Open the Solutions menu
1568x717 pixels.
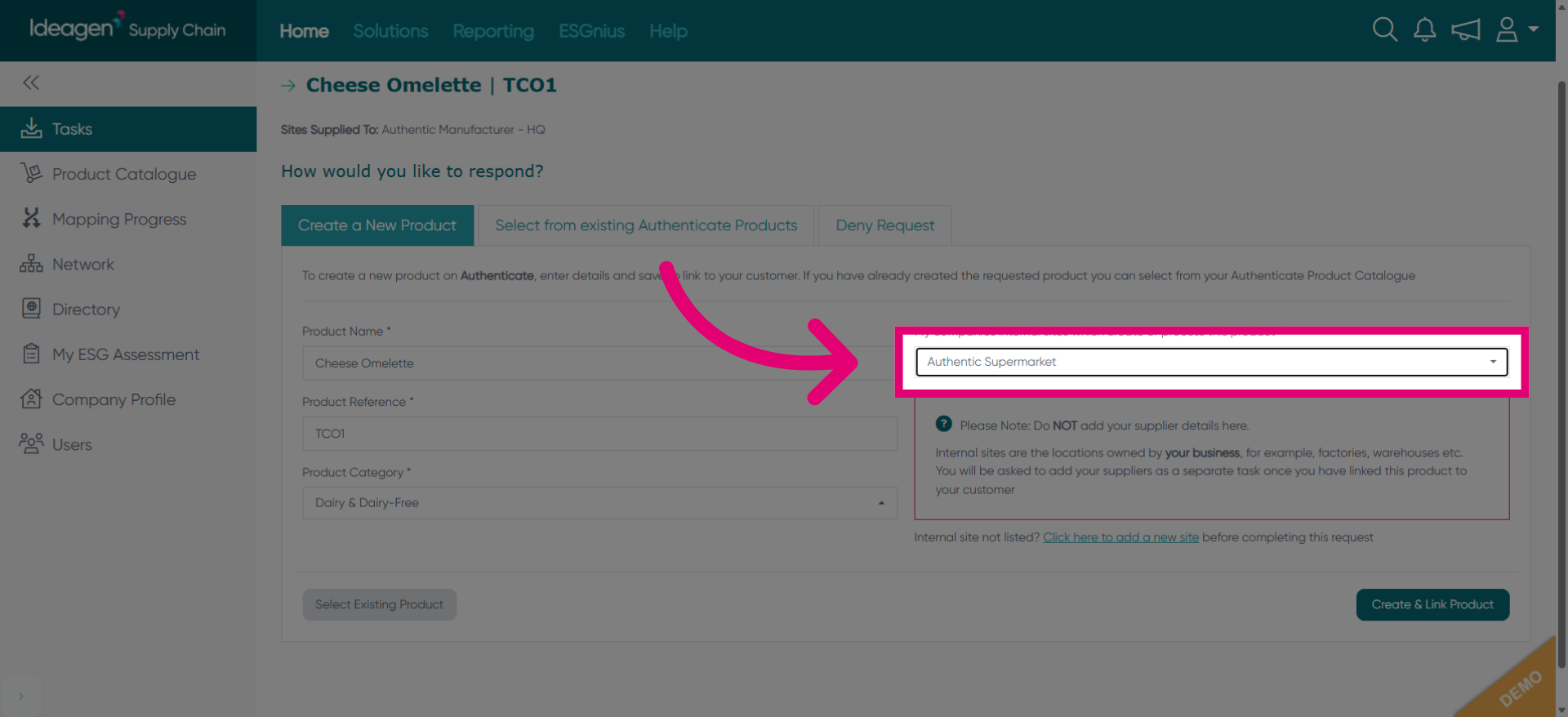390,31
